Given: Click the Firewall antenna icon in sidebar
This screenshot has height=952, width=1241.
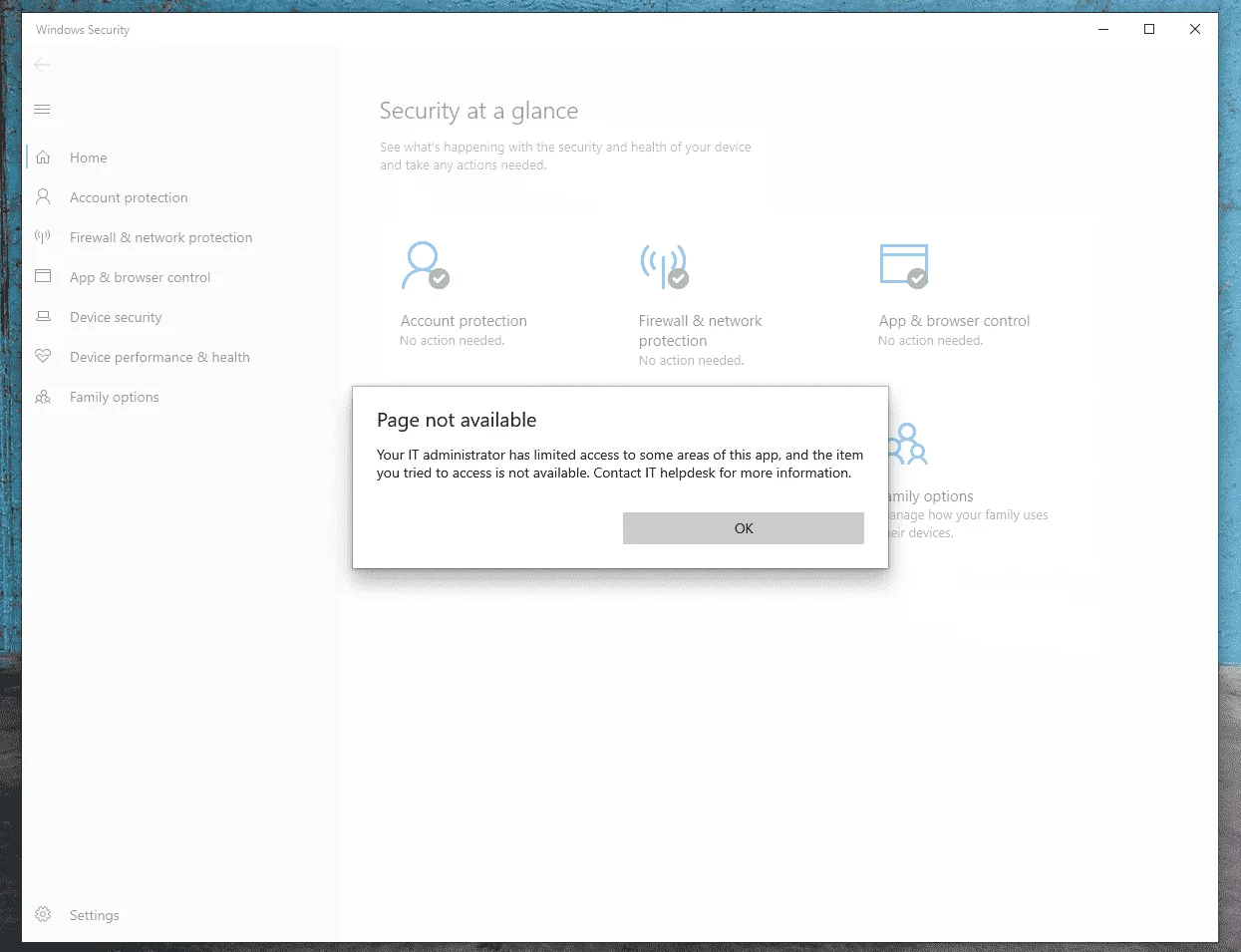Looking at the screenshot, I should coord(43,236).
